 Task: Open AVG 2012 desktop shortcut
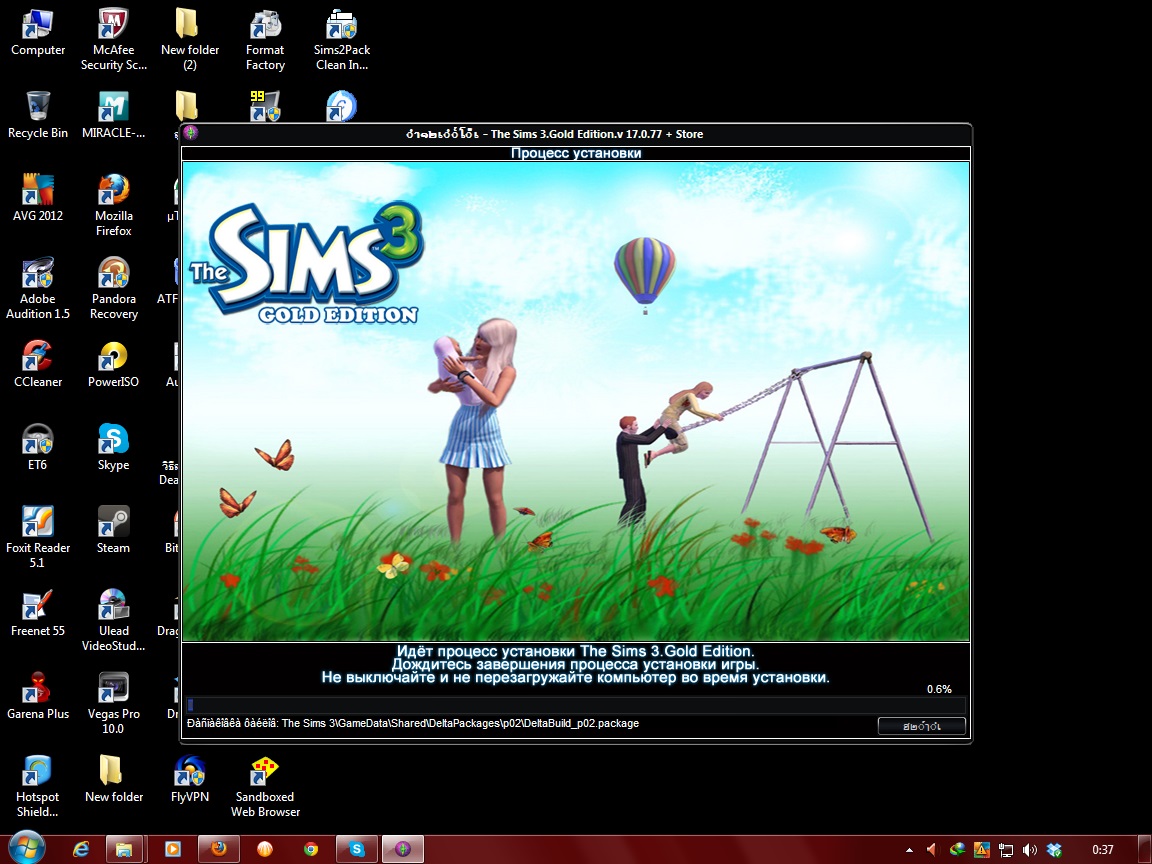[x=37, y=198]
